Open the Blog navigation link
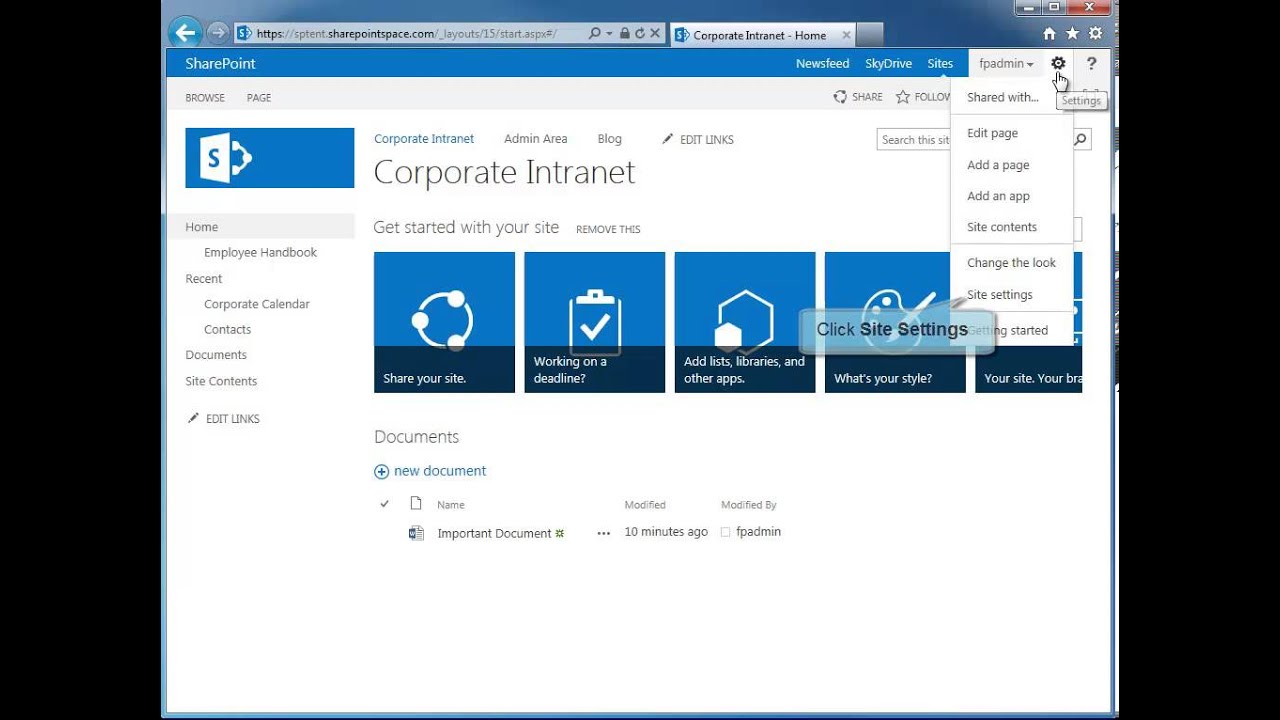 tap(609, 139)
